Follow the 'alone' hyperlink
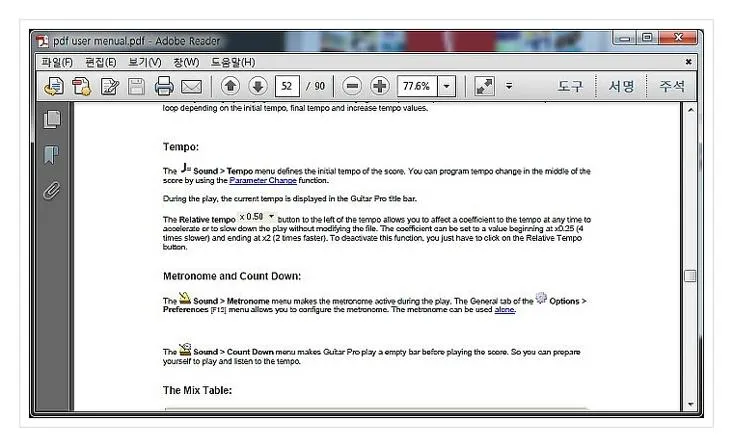The image size is (733, 447). (505, 310)
